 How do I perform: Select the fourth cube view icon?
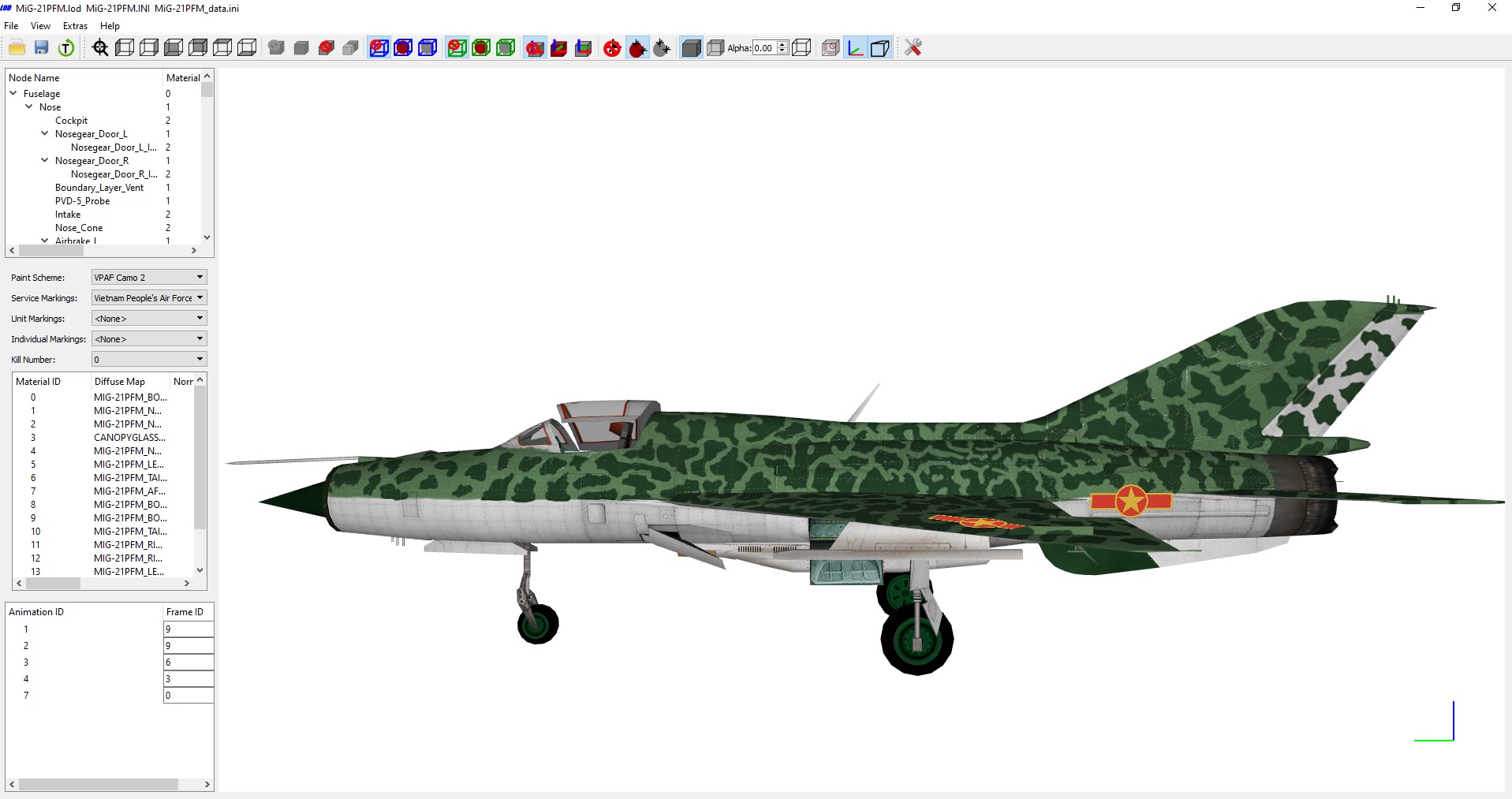click(x=198, y=48)
